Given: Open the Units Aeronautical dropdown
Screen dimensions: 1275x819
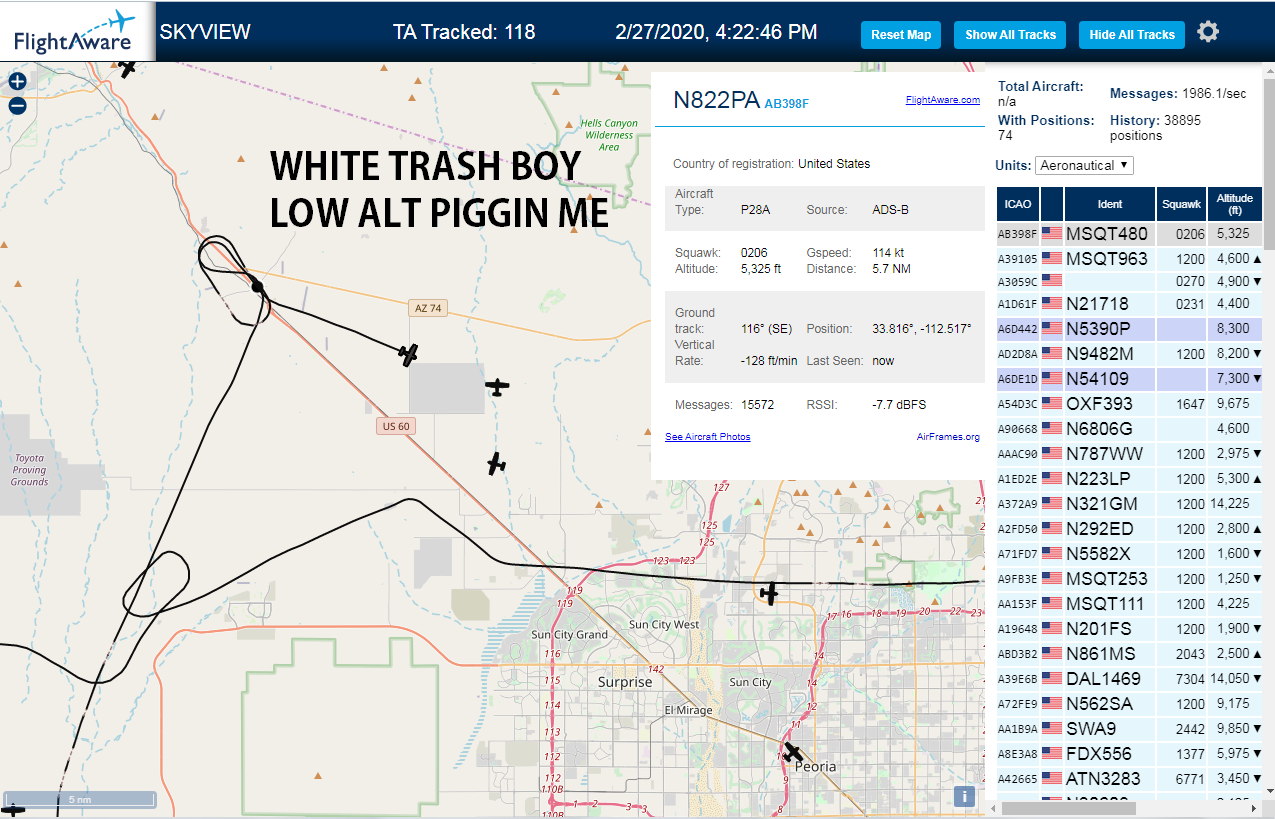Looking at the screenshot, I should tap(1084, 165).
